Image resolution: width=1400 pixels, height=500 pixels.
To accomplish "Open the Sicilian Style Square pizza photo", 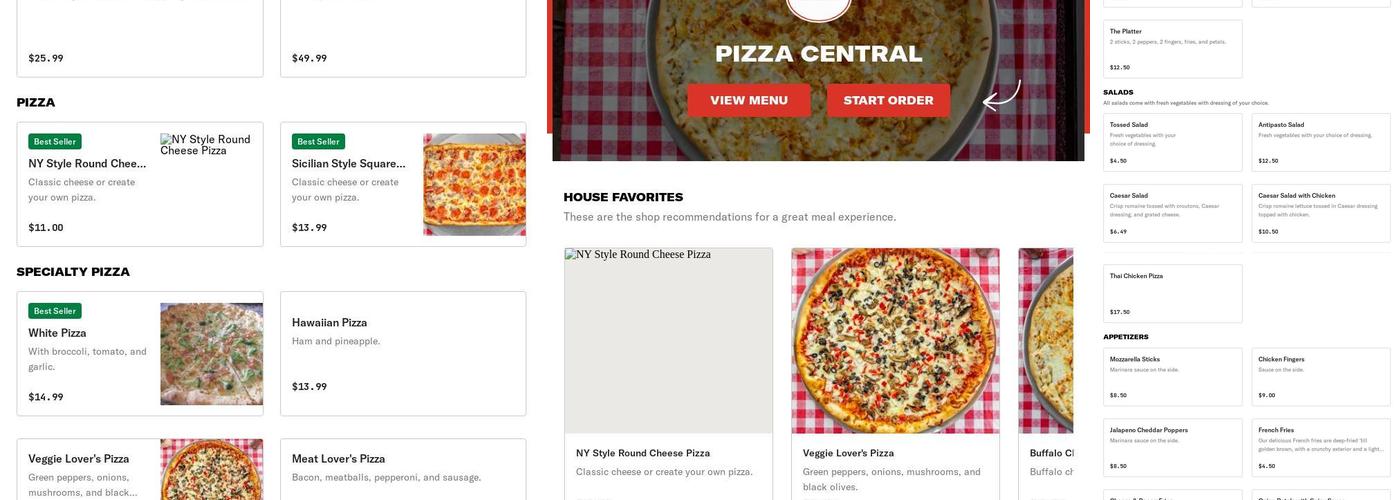I will click(x=474, y=184).
